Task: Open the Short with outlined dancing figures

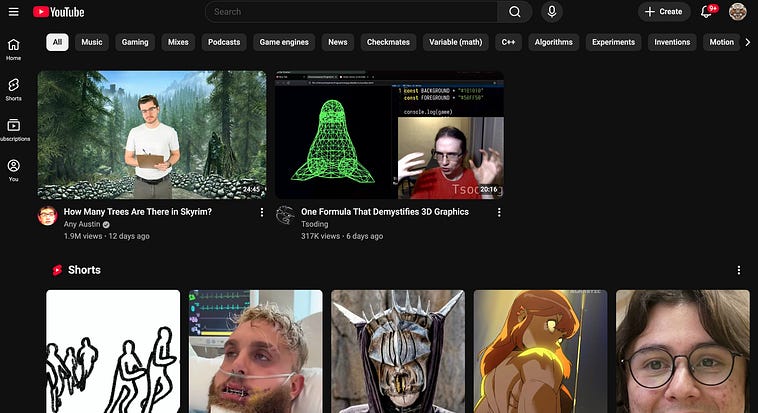Action: [x=113, y=352]
